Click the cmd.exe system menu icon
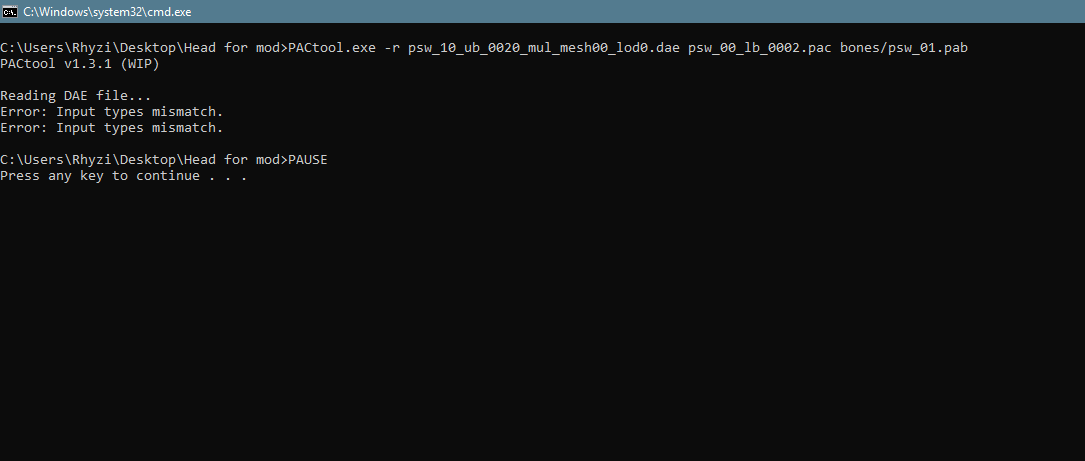Viewport: 1085px width, 461px height. pyautogui.click(x=10, y=11)
